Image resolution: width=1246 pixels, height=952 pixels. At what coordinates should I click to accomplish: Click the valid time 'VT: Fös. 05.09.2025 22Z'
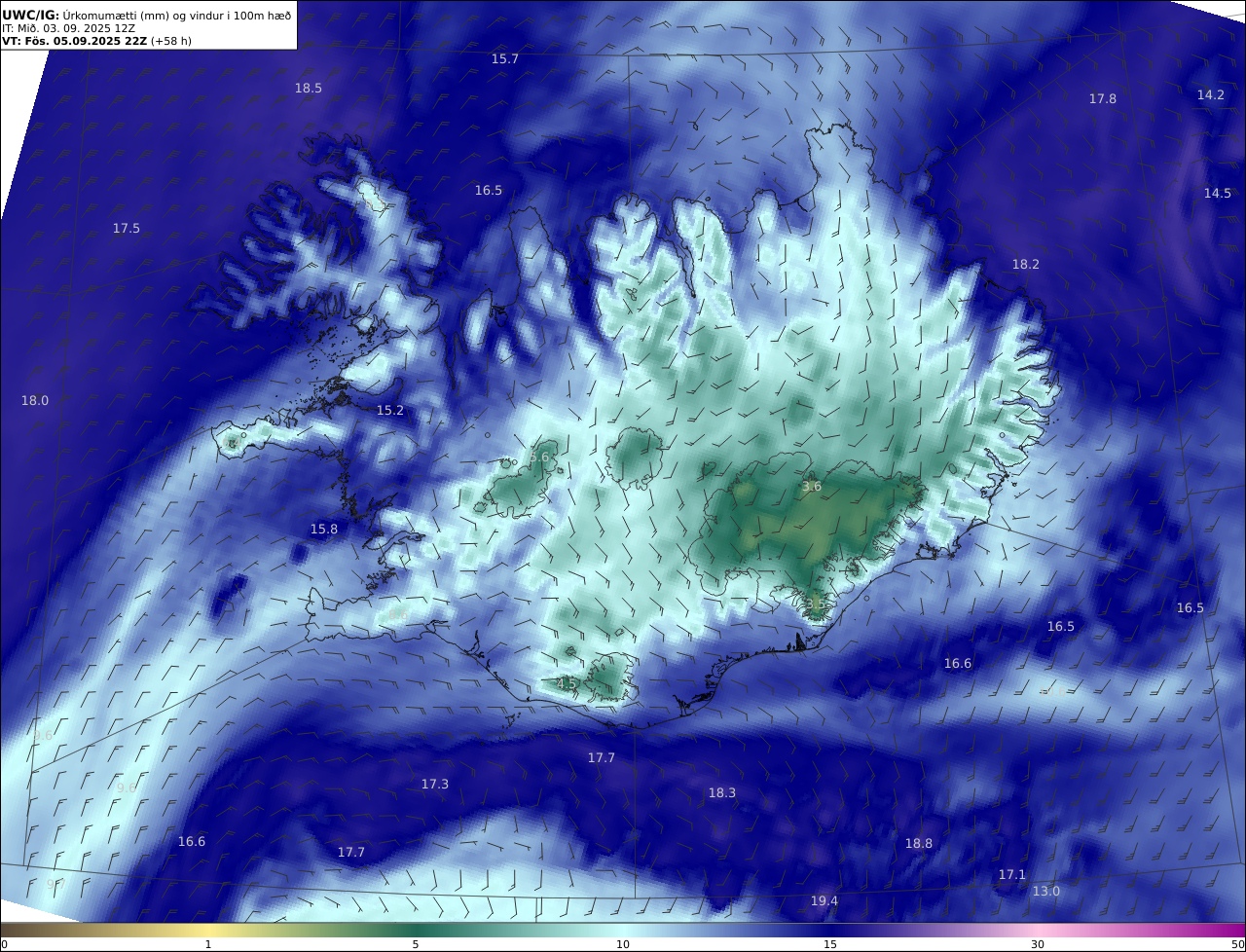(74, 42)
